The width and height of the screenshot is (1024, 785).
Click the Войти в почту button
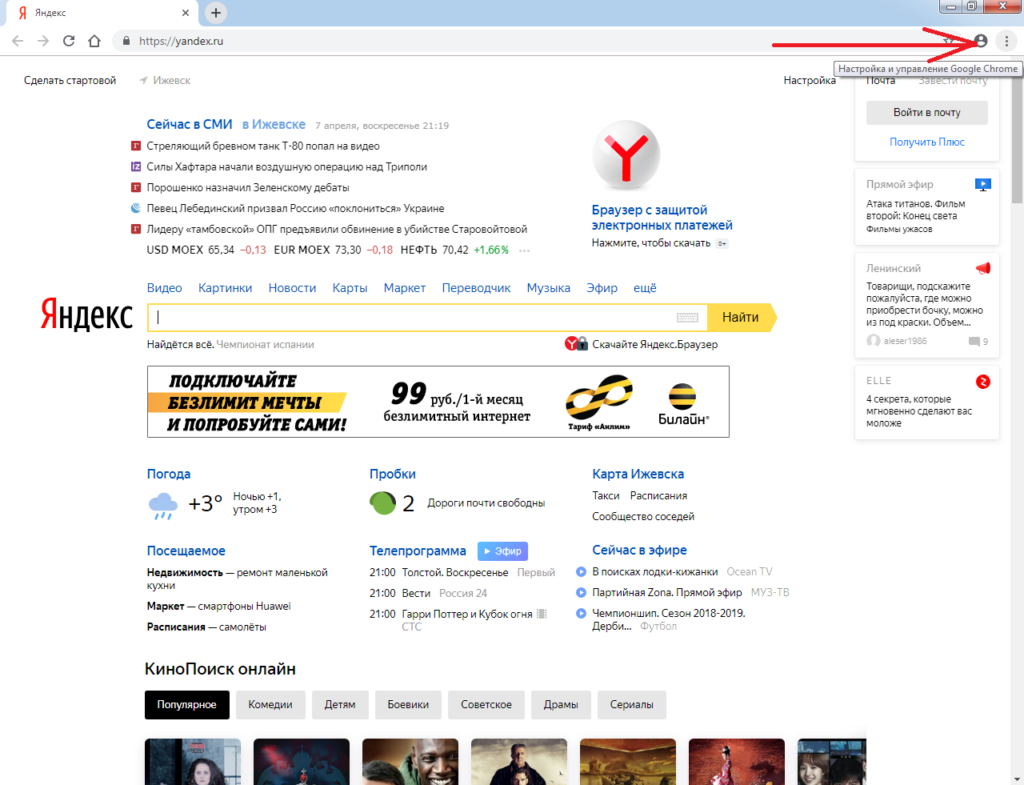[x=927, y=112]
